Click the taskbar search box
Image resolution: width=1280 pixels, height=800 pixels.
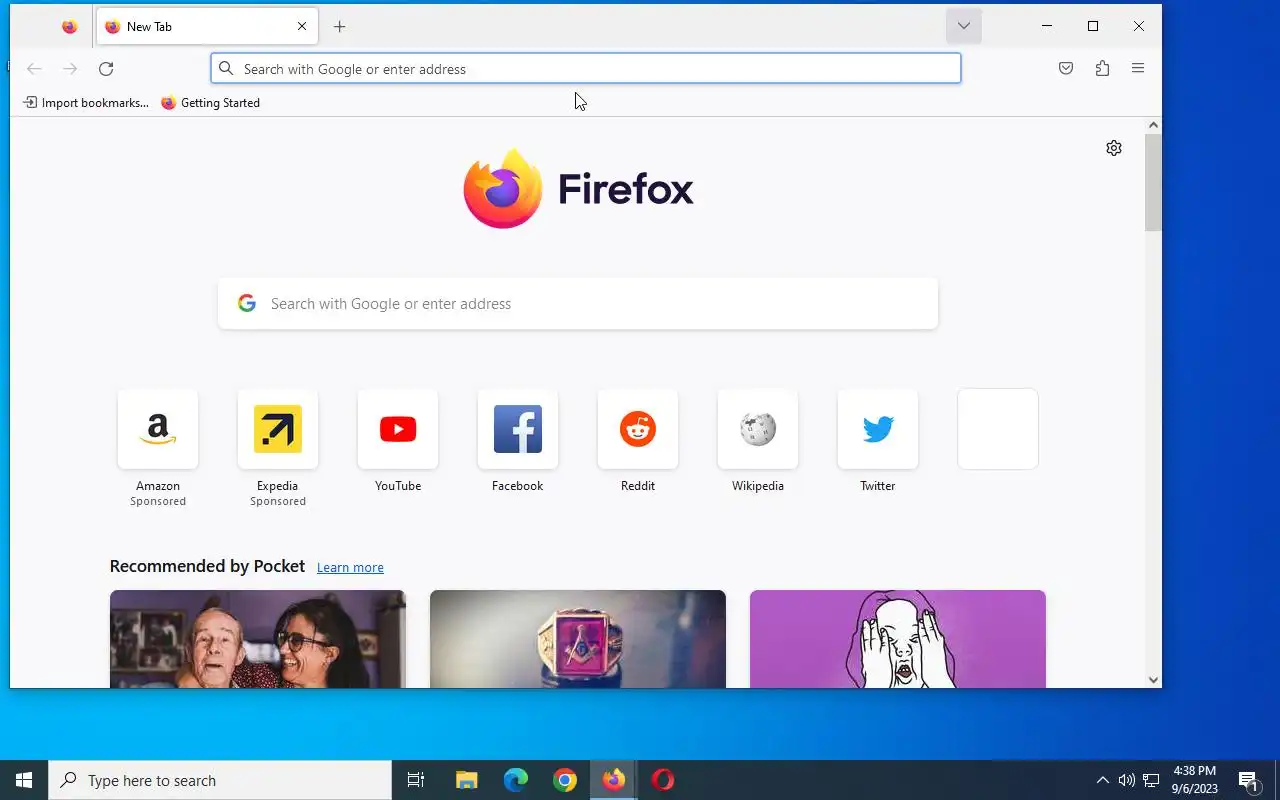[220, 780]
